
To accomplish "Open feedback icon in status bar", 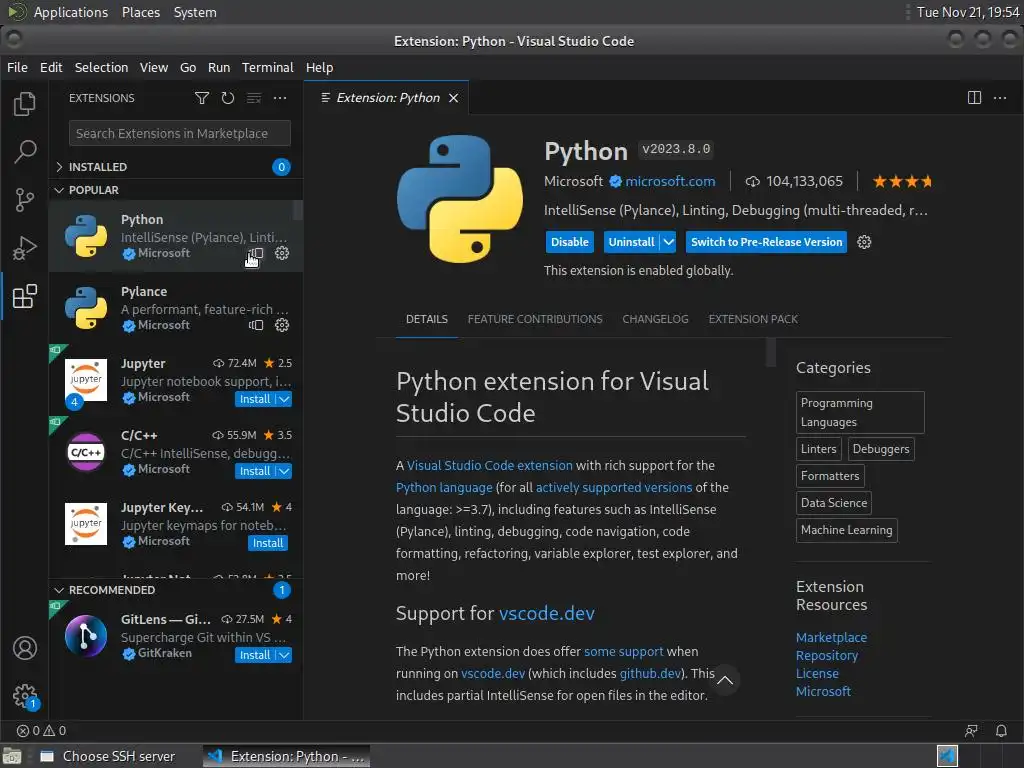I will 972,731.
